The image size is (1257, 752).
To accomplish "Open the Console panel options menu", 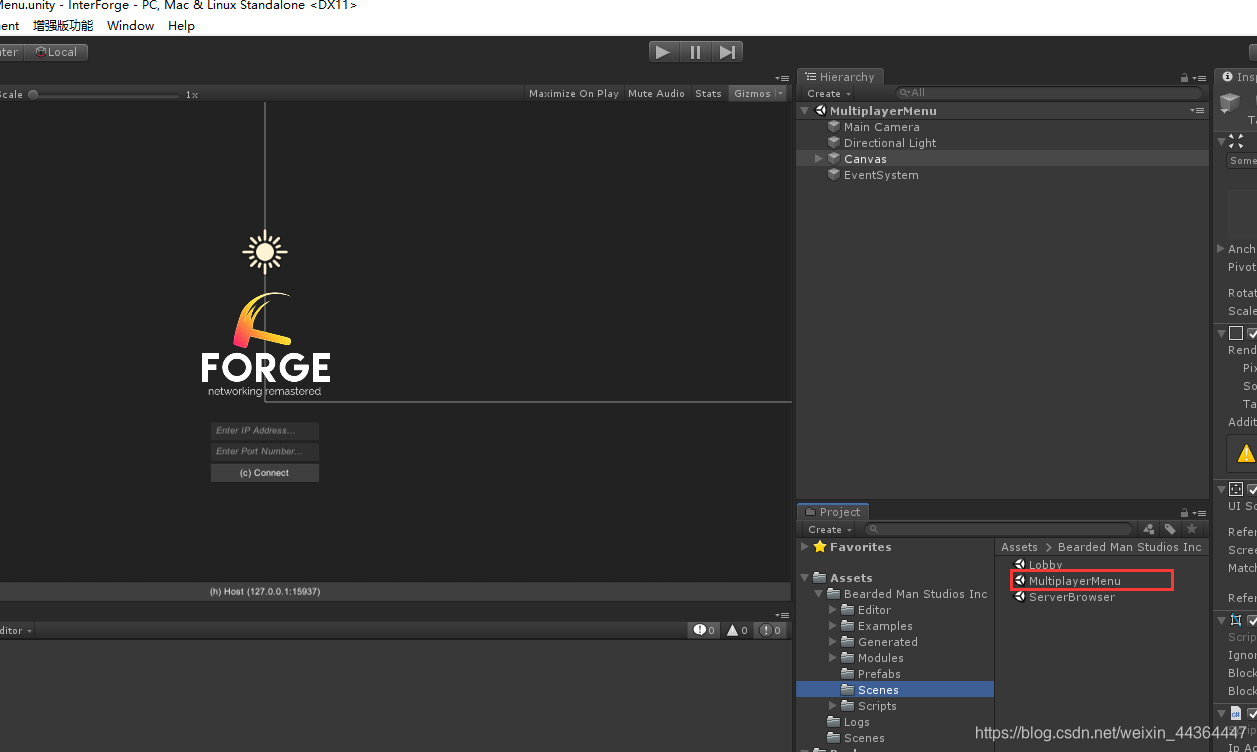I will (x=783, y=615).
